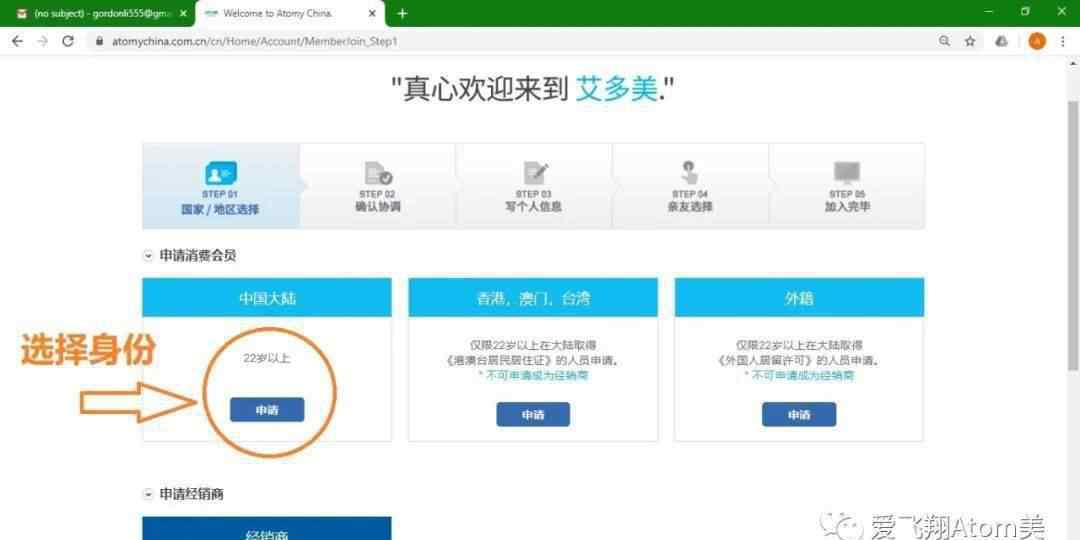
Task: Select STEP 04 亲友选择
Action: point(690,186)
